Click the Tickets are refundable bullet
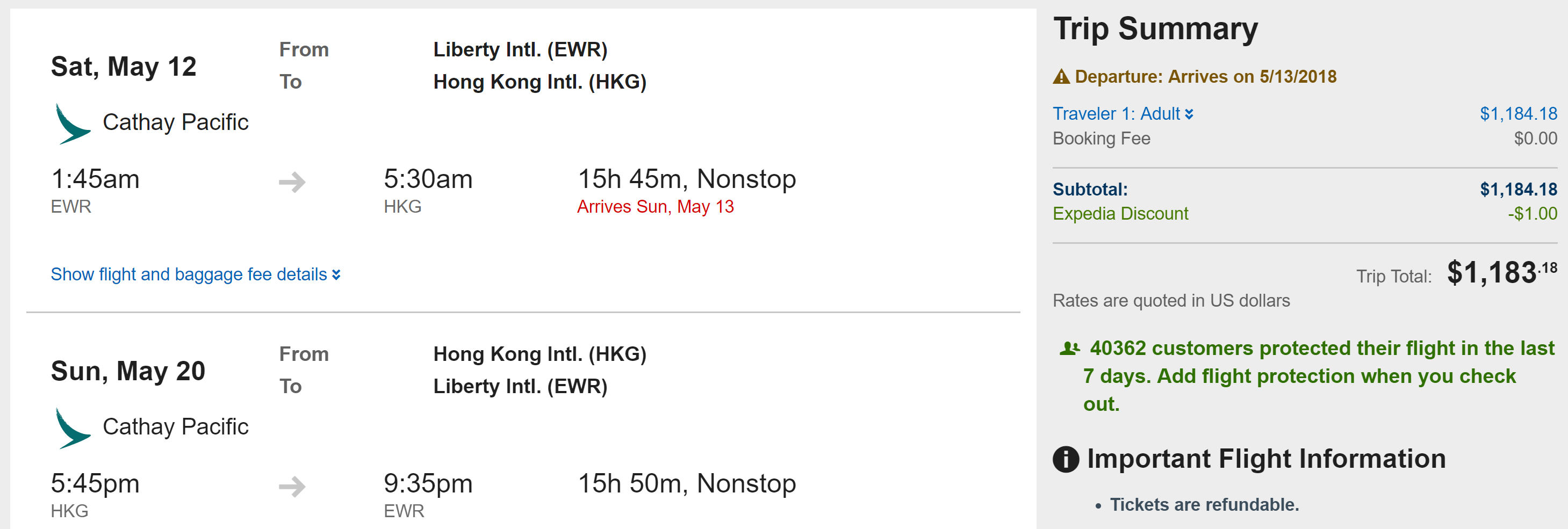The width and height of the screenshot is (1568, 529). [1203, 505]
